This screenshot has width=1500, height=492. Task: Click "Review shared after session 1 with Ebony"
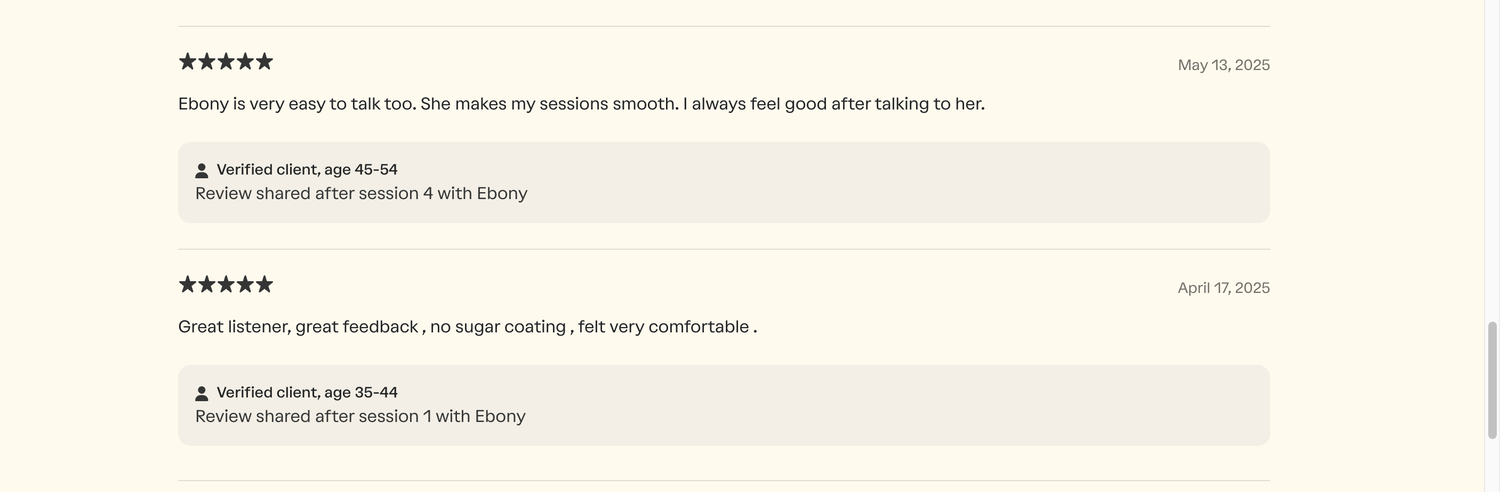coord(360,417)
